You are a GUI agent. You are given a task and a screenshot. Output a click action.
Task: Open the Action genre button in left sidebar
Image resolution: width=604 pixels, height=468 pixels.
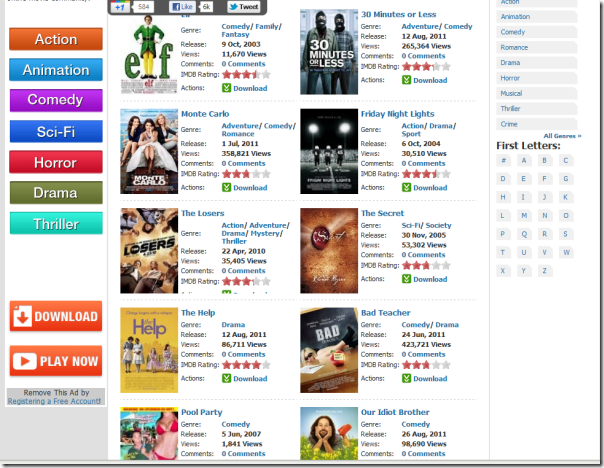tap(56, 39)
